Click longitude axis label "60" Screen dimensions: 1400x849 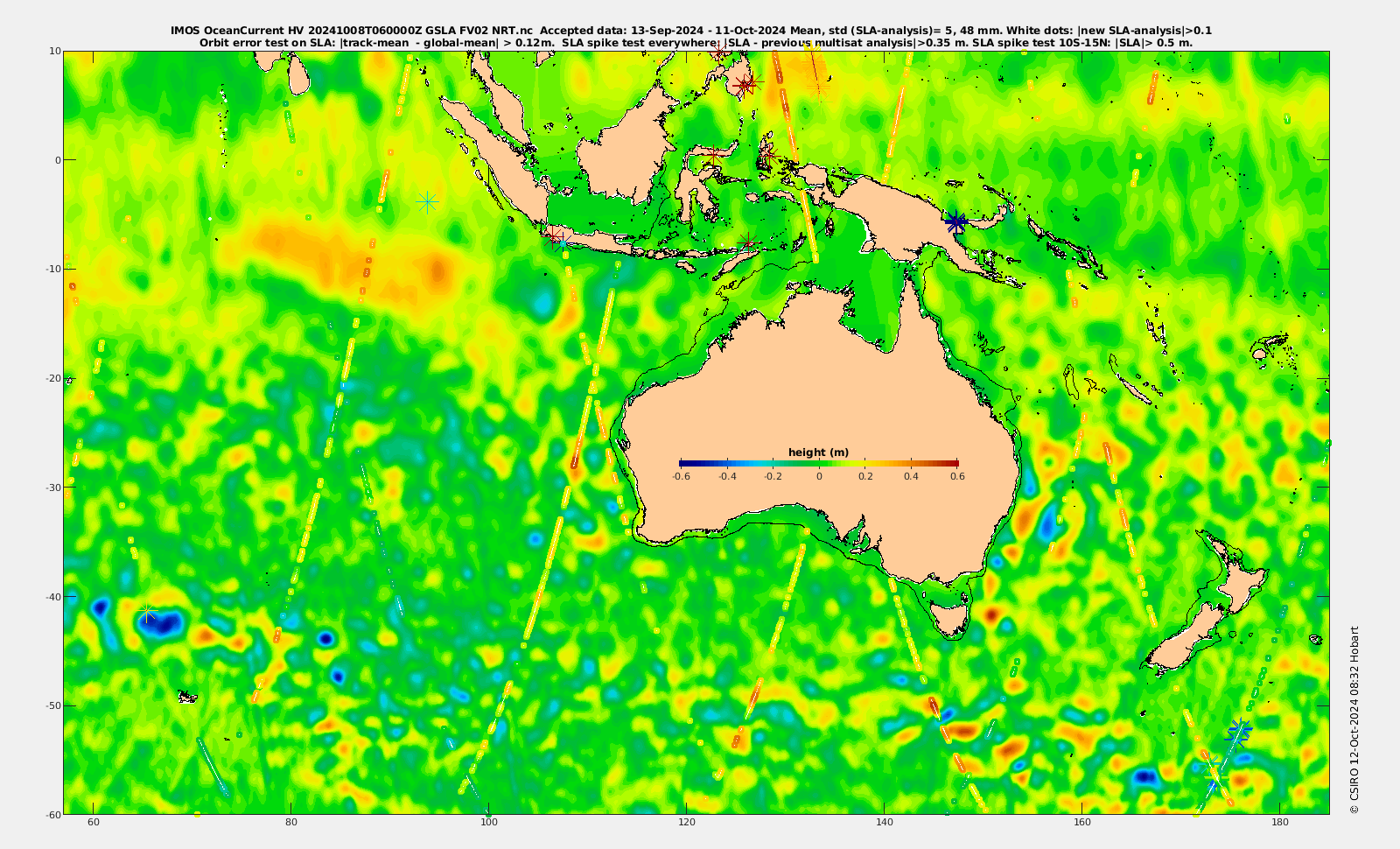point(94,822)
